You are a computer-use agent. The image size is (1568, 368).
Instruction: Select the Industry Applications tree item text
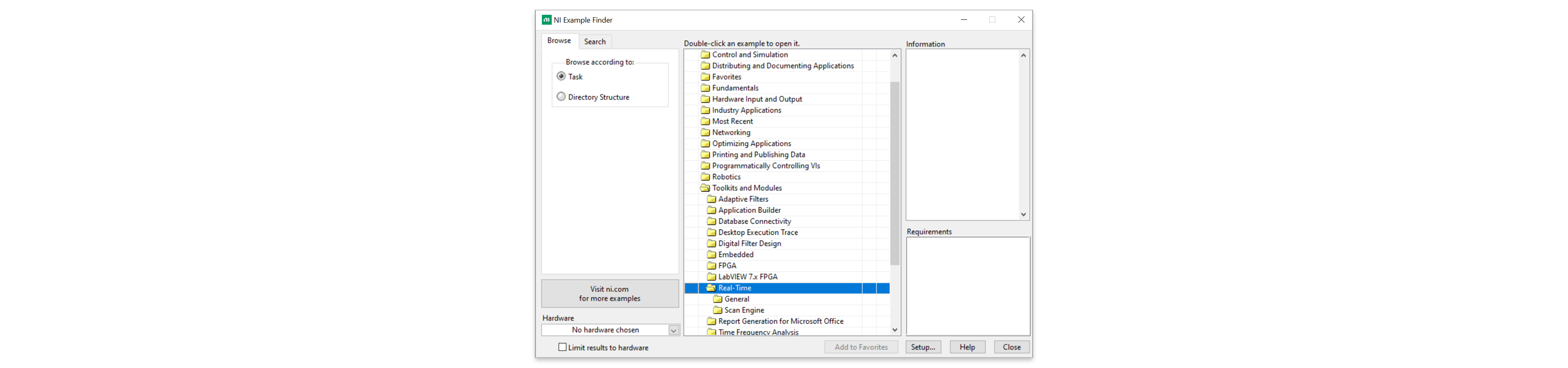click(747, 110)
